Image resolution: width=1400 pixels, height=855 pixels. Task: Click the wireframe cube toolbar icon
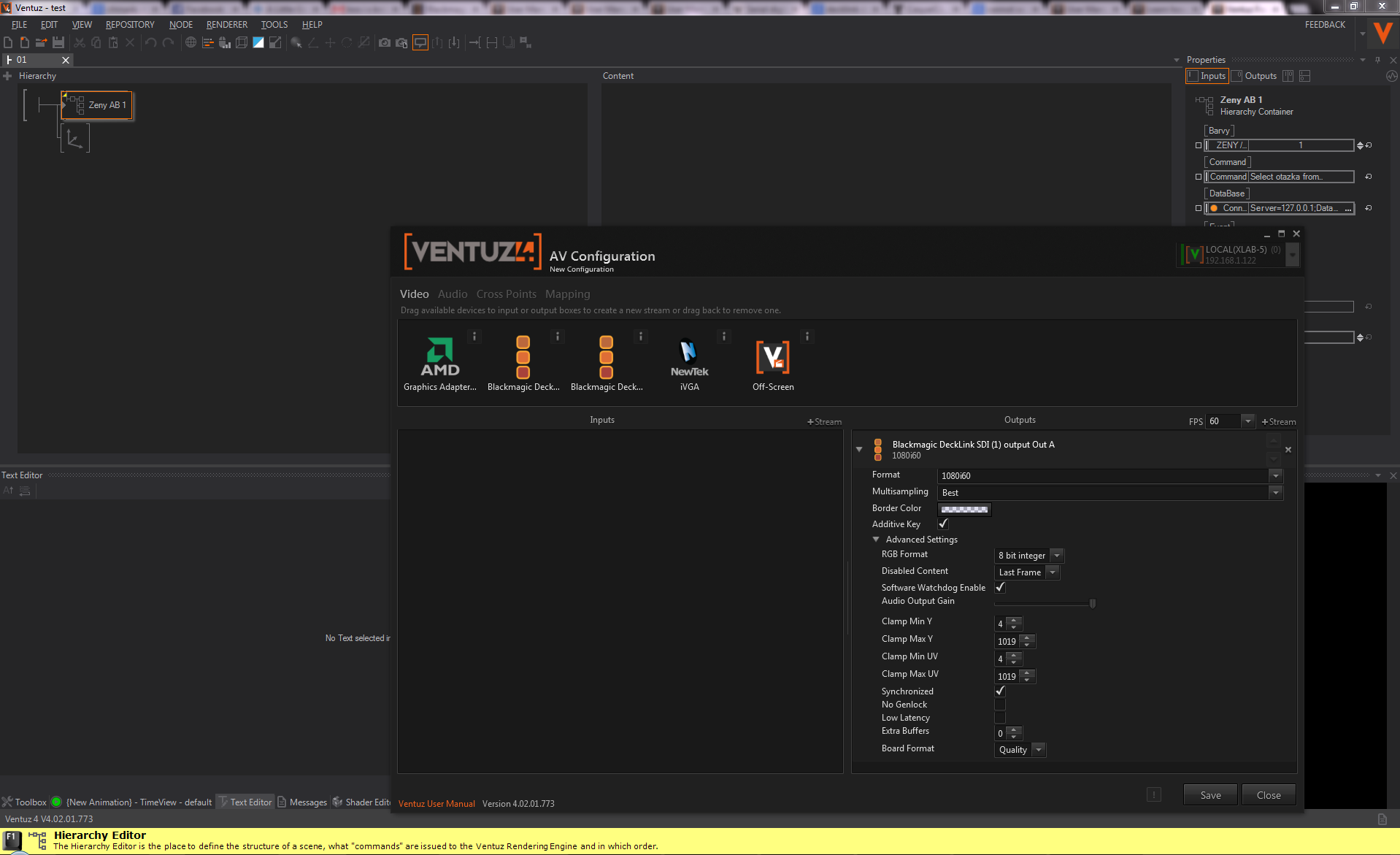[x=241, y=43]
